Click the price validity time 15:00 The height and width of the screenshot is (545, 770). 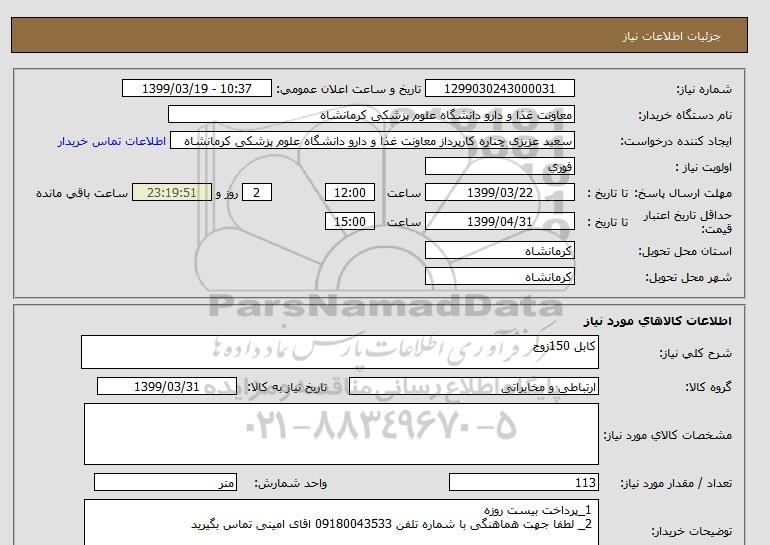coord(350,221)
